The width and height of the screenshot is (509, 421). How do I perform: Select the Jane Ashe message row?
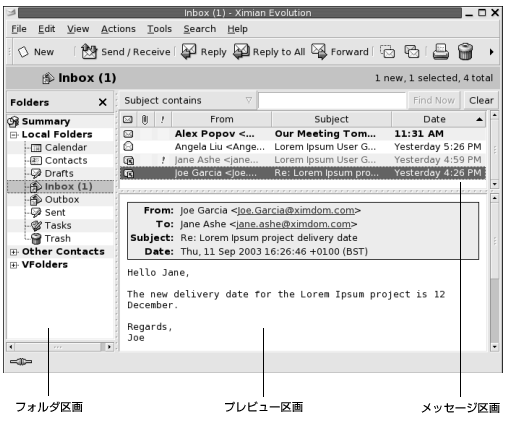(x=302, y=160)
